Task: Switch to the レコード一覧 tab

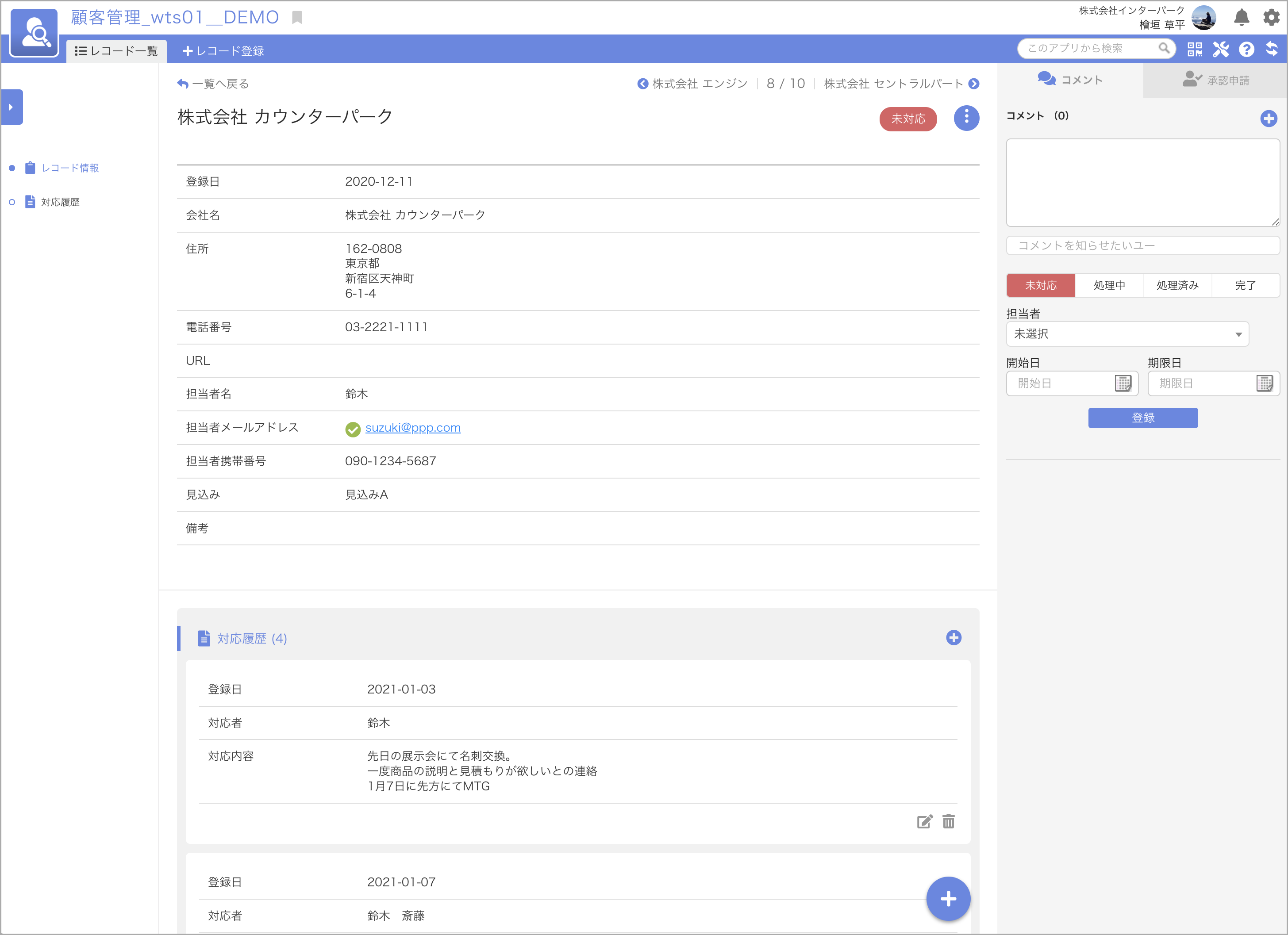Action: (116, 51)
